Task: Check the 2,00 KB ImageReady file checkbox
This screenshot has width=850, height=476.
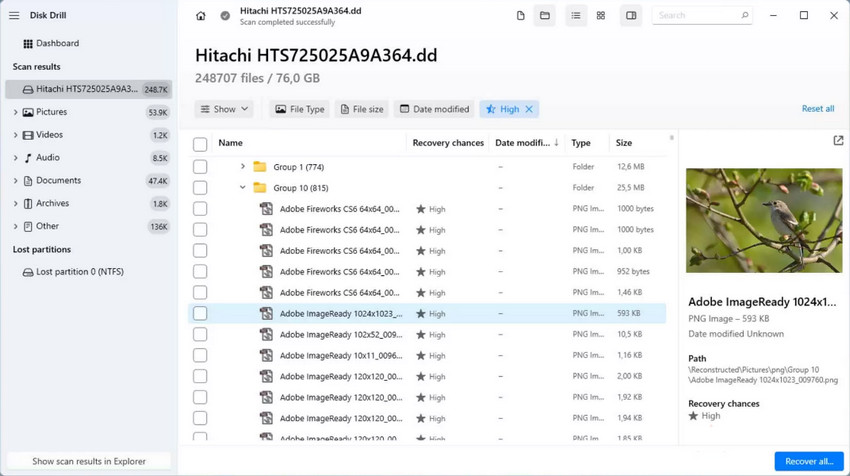Action: pyautogui.click(x=200, y=376)
